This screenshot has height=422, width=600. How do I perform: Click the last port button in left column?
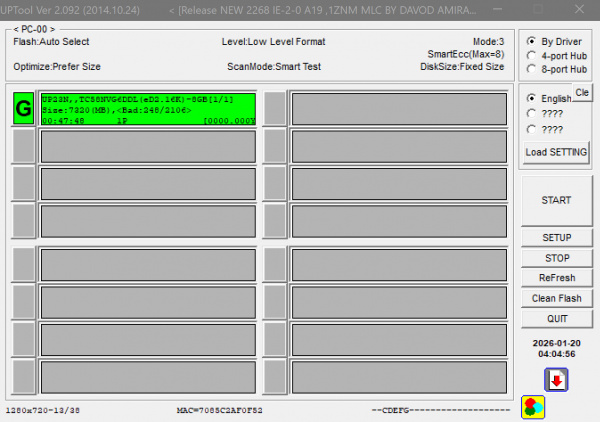[x=23, y=377]
